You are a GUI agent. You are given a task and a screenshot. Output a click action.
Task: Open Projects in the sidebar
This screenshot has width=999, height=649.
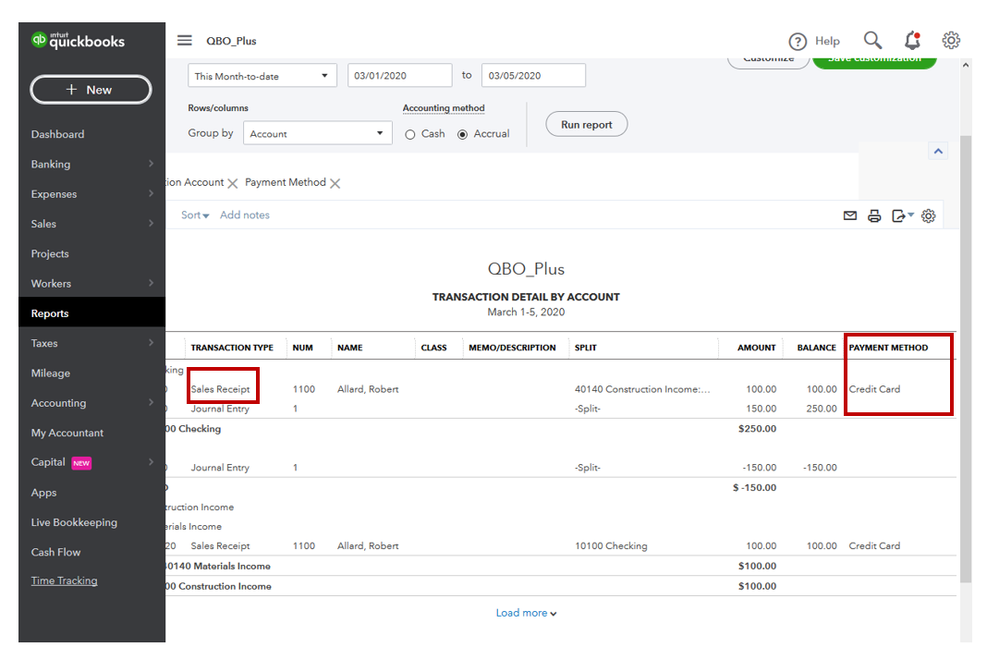point(50,253)
